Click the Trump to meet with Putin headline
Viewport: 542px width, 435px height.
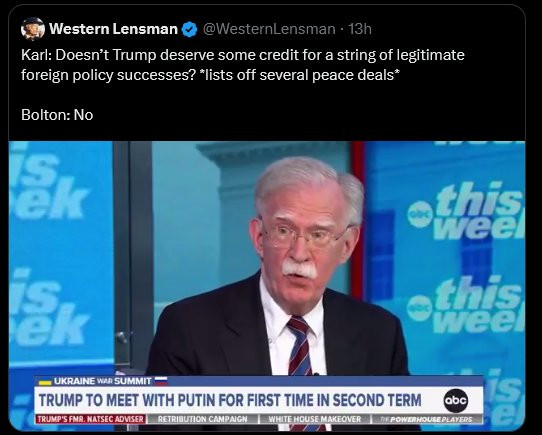tap(230, 400)
